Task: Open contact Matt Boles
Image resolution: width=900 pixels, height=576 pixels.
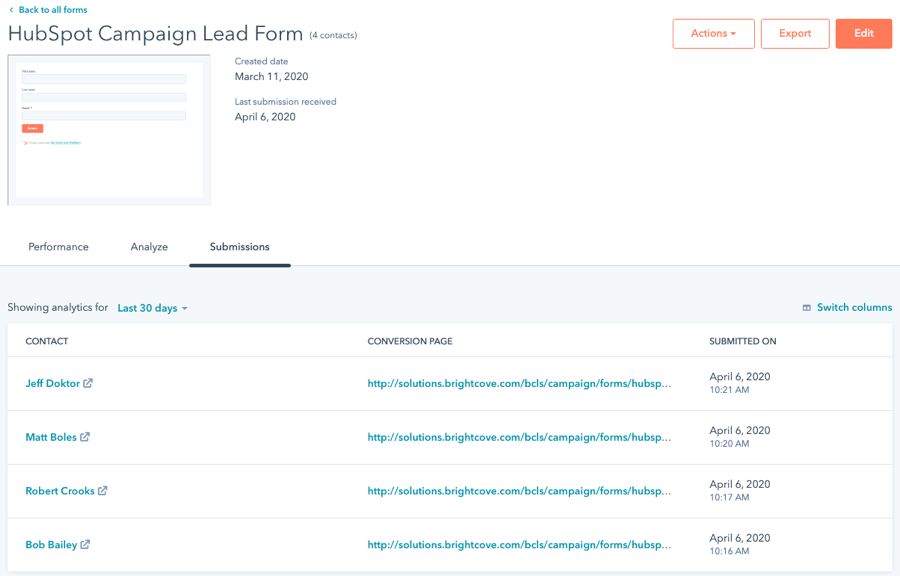Action: tap(51, 437)
